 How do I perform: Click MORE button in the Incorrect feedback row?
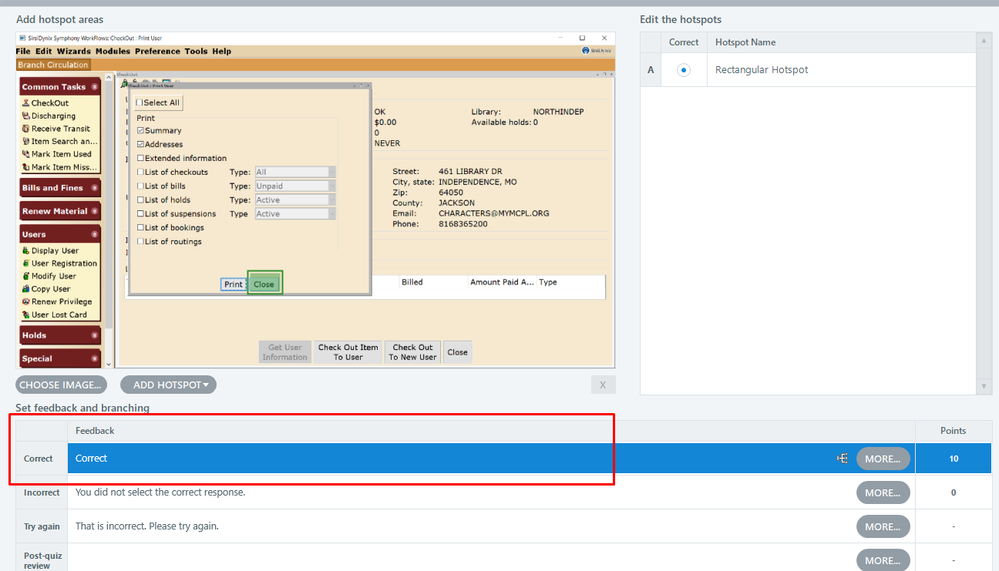tap(882, 493)
